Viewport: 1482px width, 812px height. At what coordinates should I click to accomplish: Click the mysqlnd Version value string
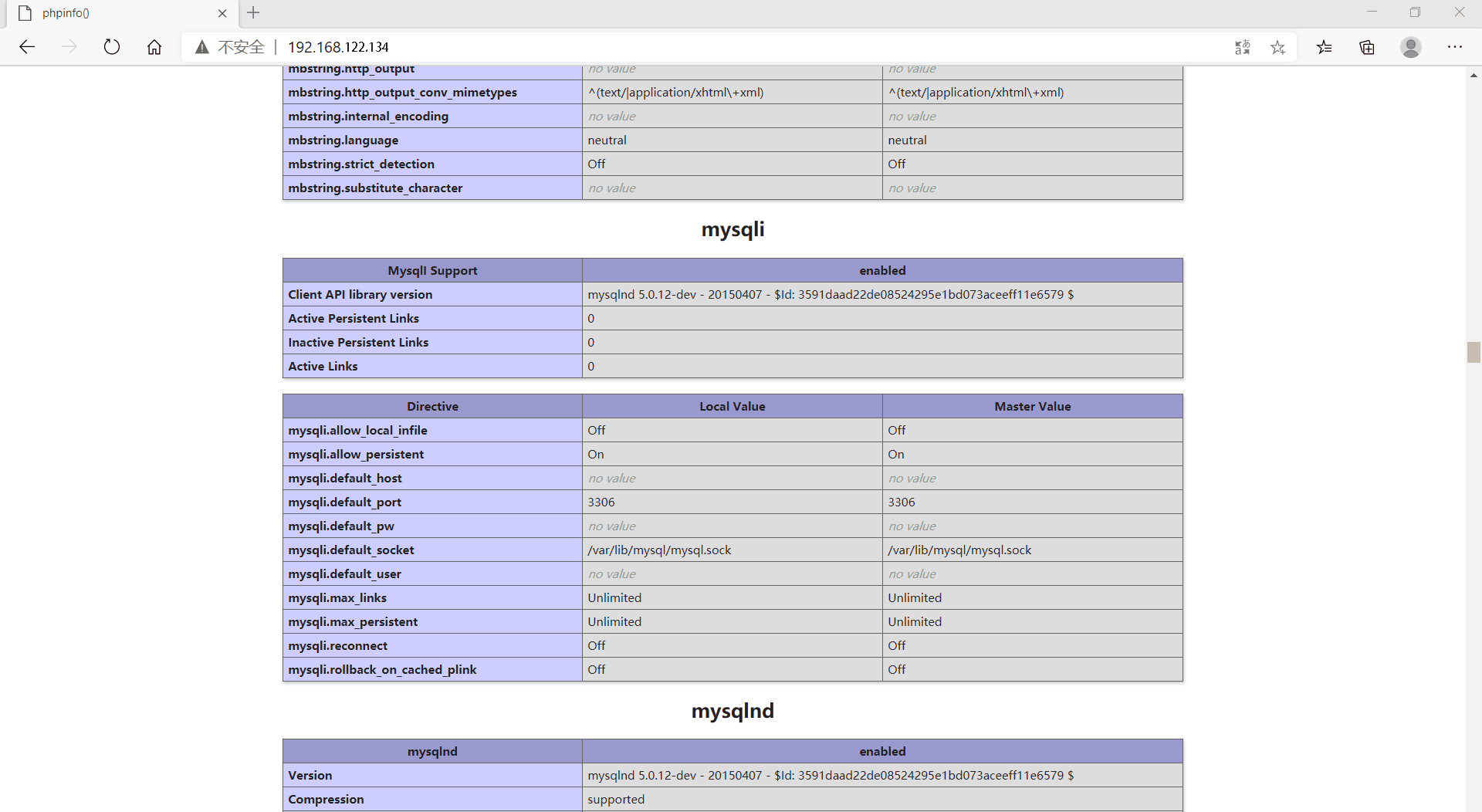831,775
